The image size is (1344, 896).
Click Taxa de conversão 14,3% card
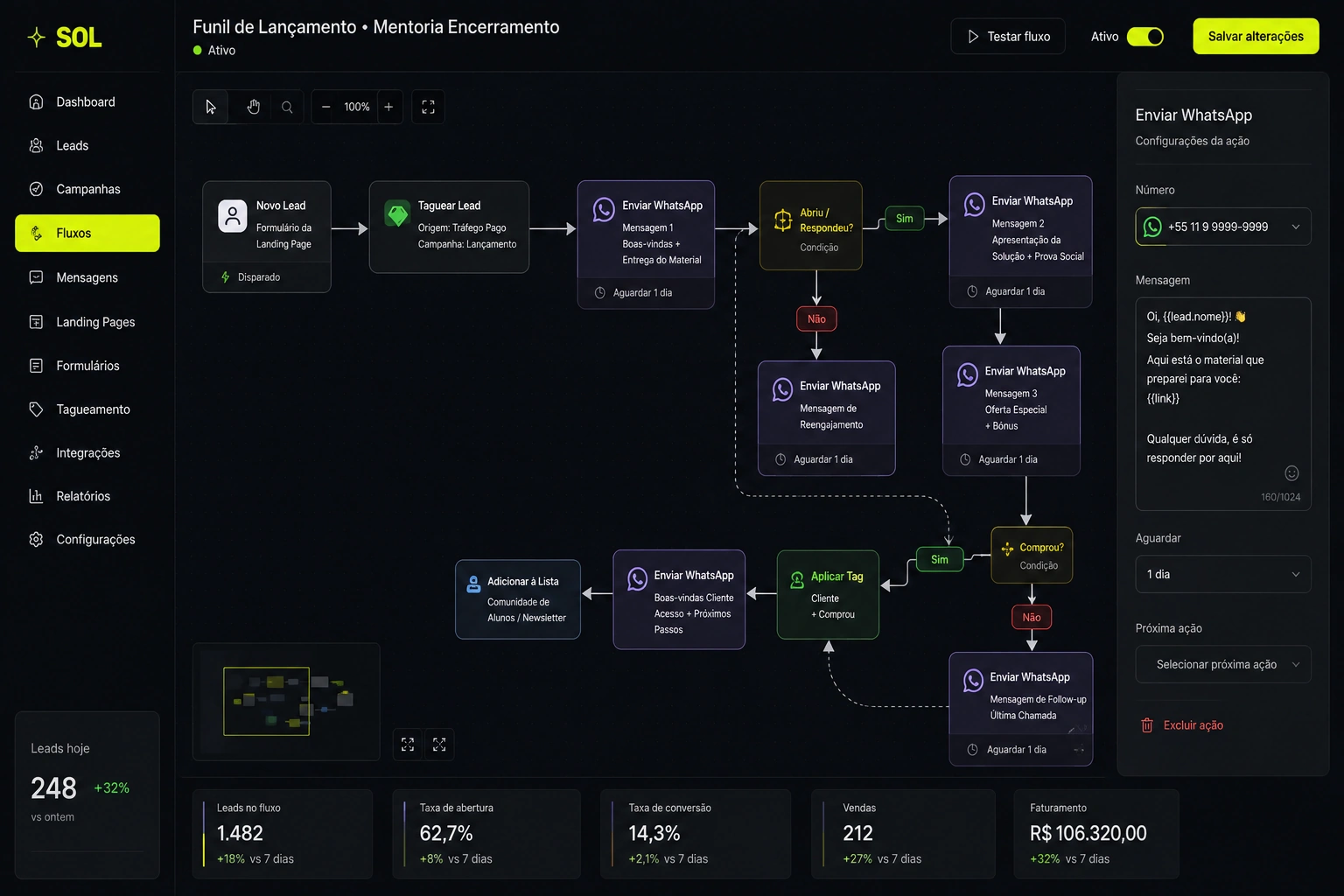click(x=696, y=834)
